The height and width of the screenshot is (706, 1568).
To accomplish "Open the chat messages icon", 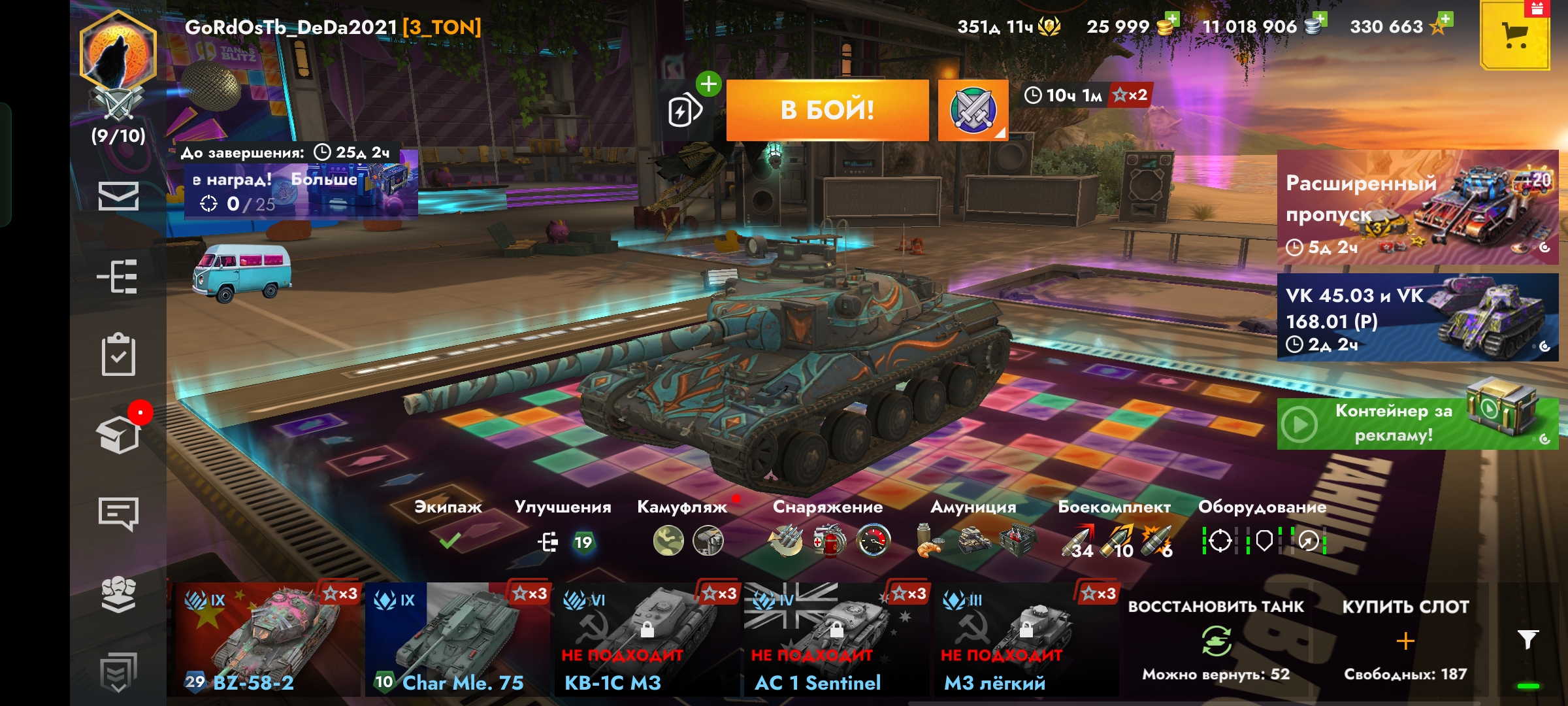I will pyautogui.click(x=118, y=514).
